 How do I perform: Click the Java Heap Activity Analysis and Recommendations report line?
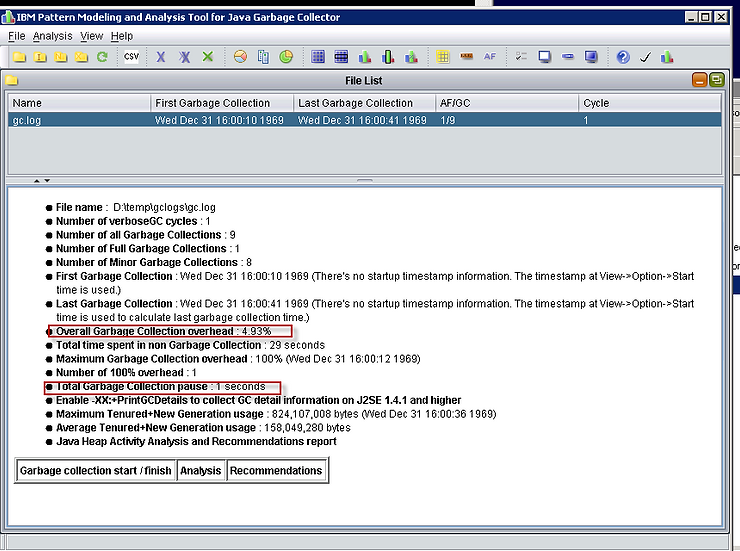(x=196, y=442)
